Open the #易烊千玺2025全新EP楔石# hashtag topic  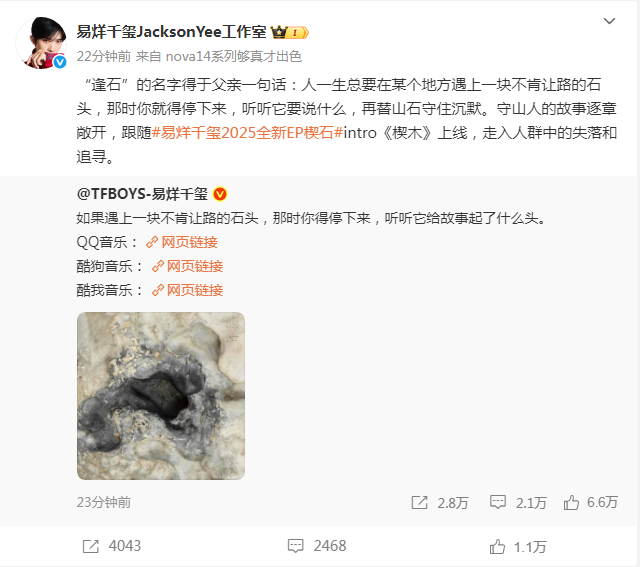pos(247,133)
